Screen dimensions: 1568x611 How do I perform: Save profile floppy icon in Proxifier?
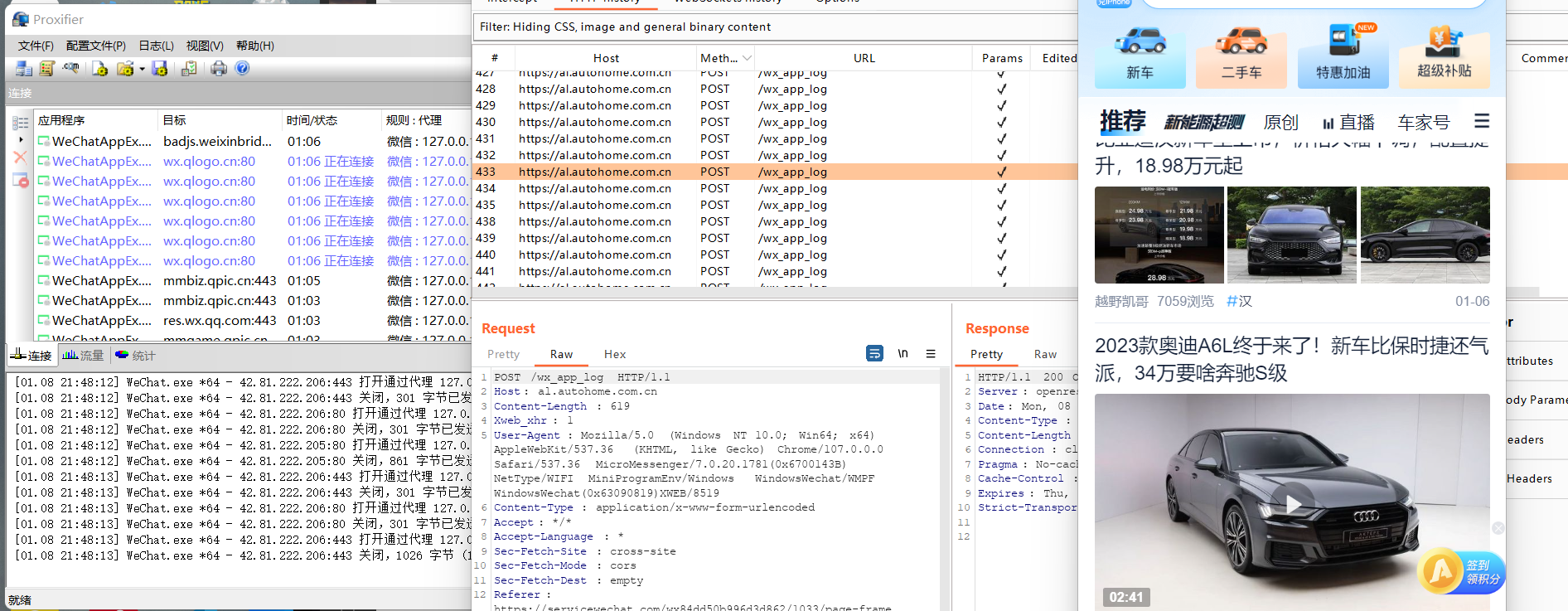160,68
